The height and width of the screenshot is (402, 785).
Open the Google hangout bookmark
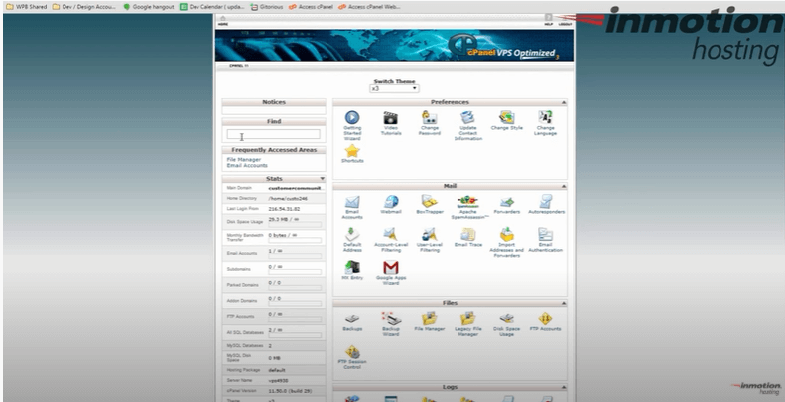[149, 7]
